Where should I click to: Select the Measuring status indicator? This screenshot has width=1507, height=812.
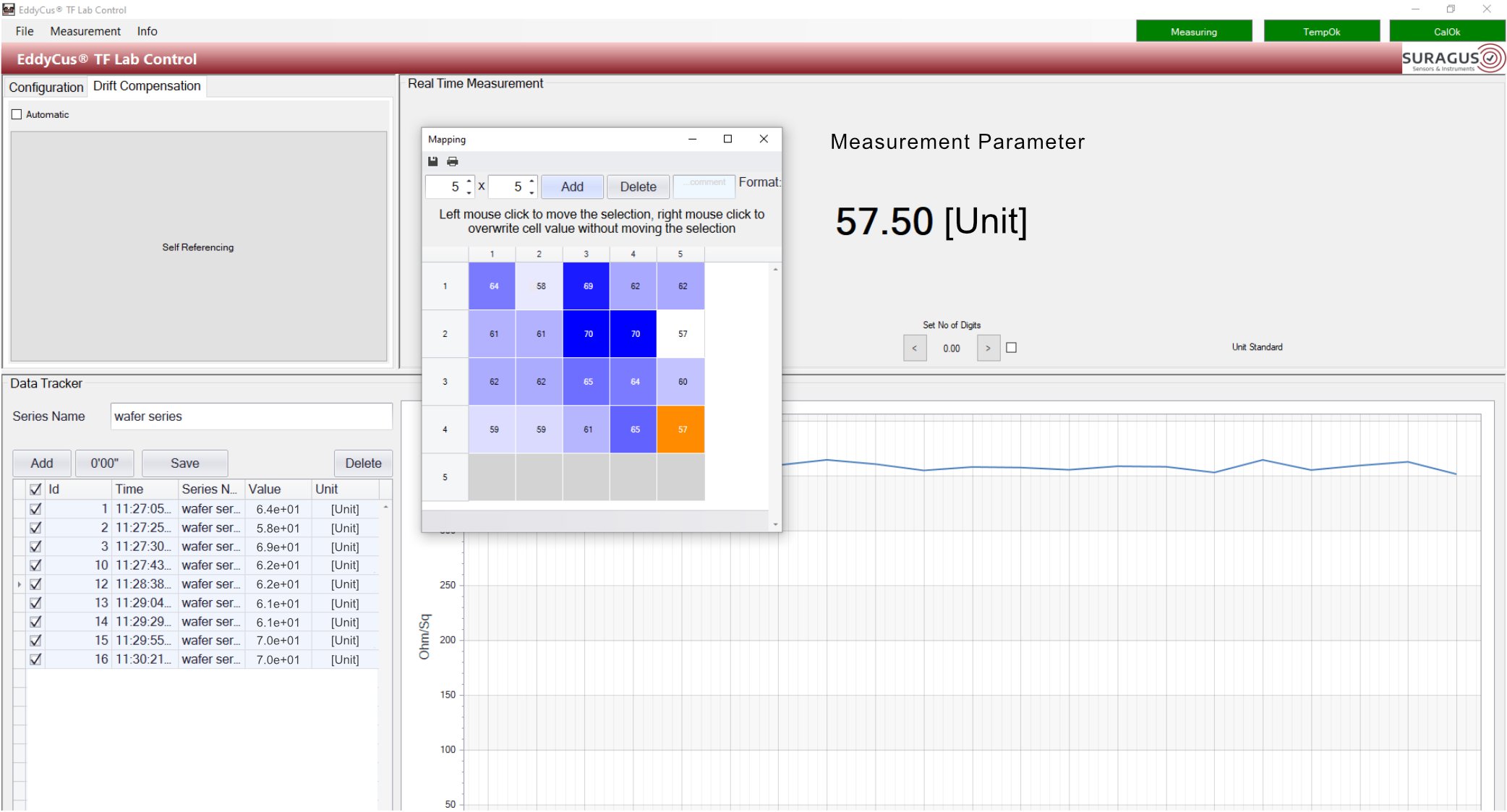point(1195,31)
